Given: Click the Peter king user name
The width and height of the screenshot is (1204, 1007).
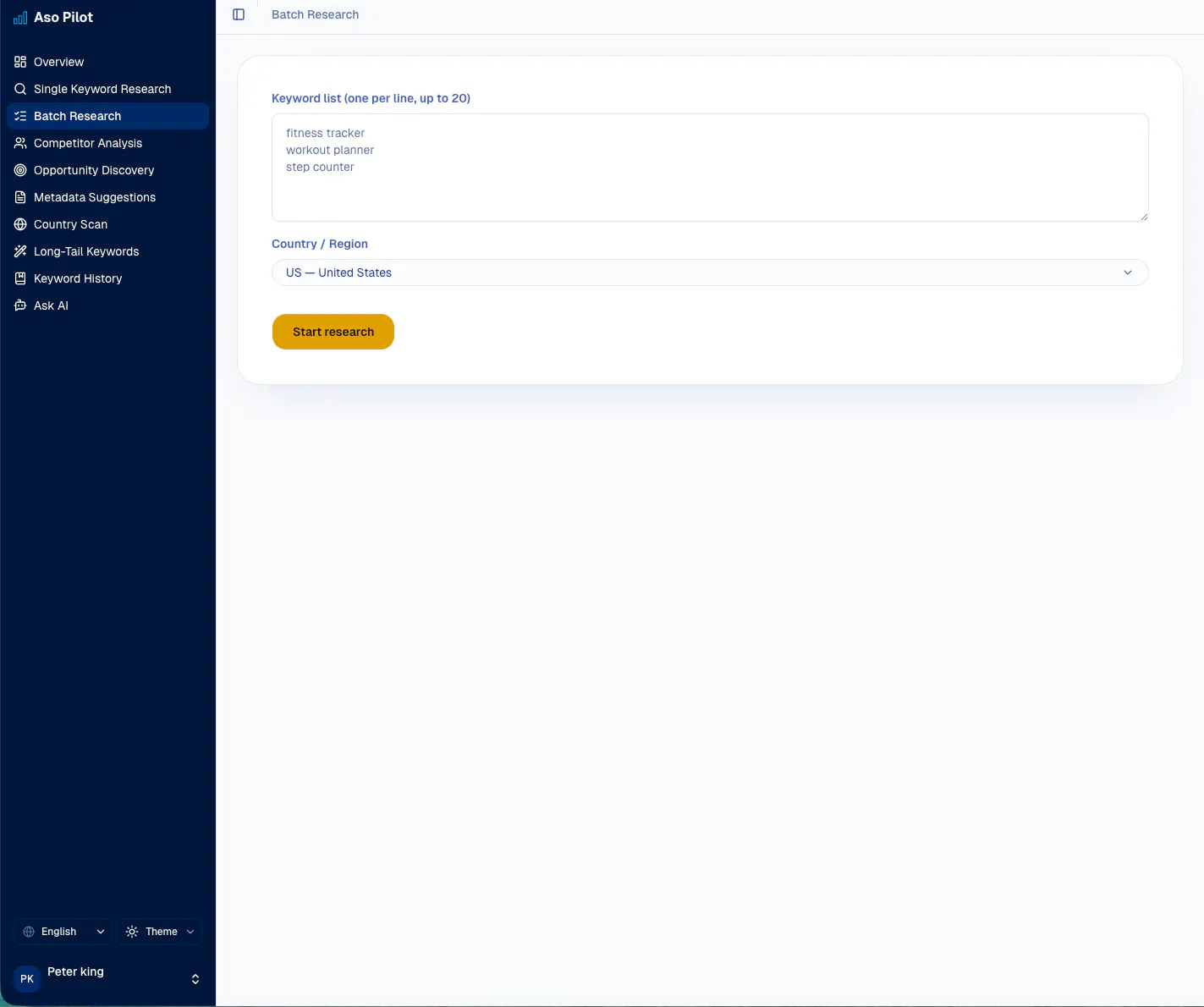Looking at the screenshot, I should [x=75, y=971].
